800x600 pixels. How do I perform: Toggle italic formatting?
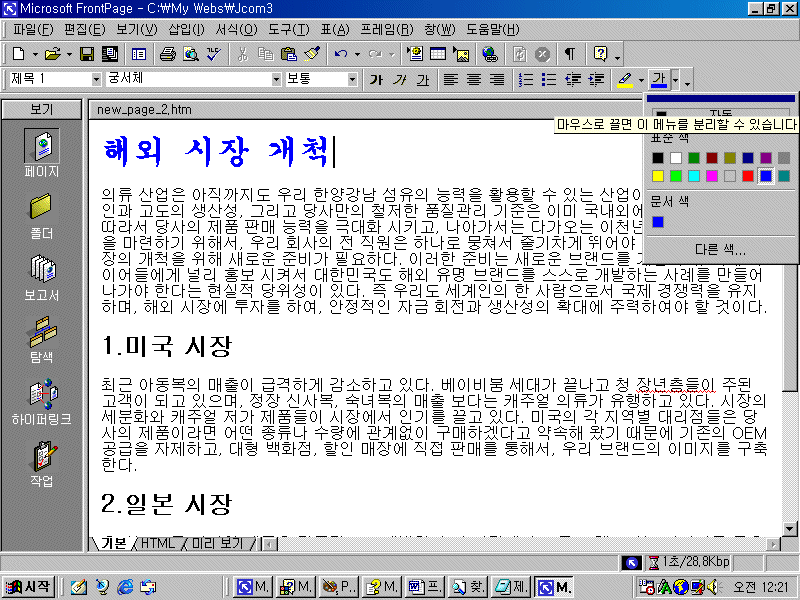[399, 80]
